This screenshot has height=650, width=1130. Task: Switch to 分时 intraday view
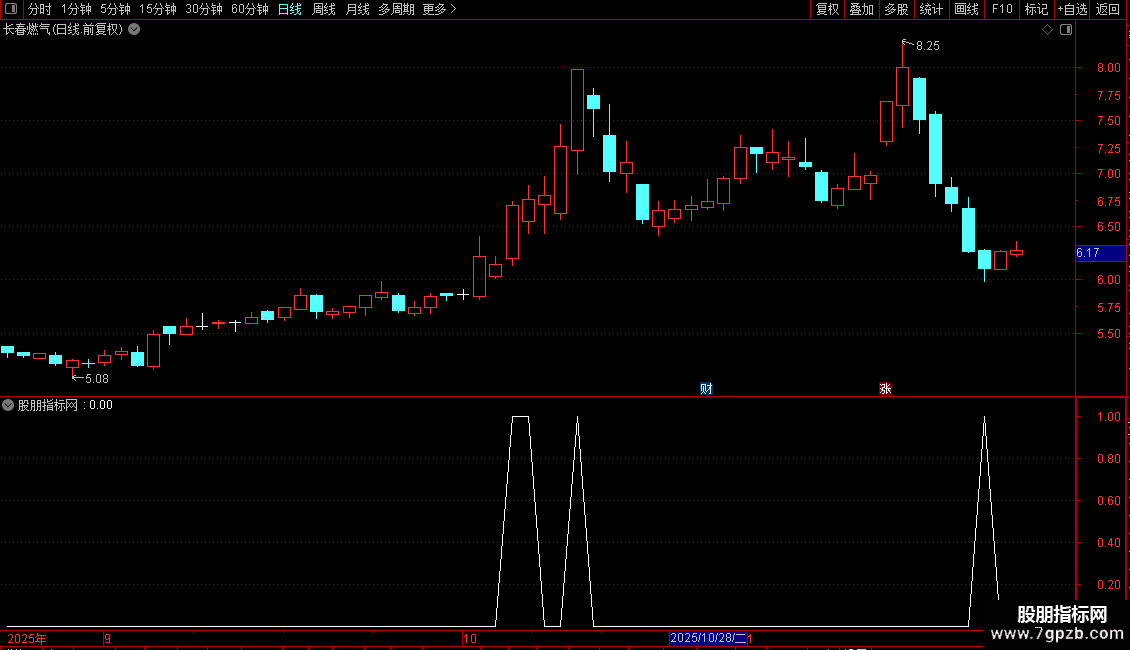tap(40, 9)
